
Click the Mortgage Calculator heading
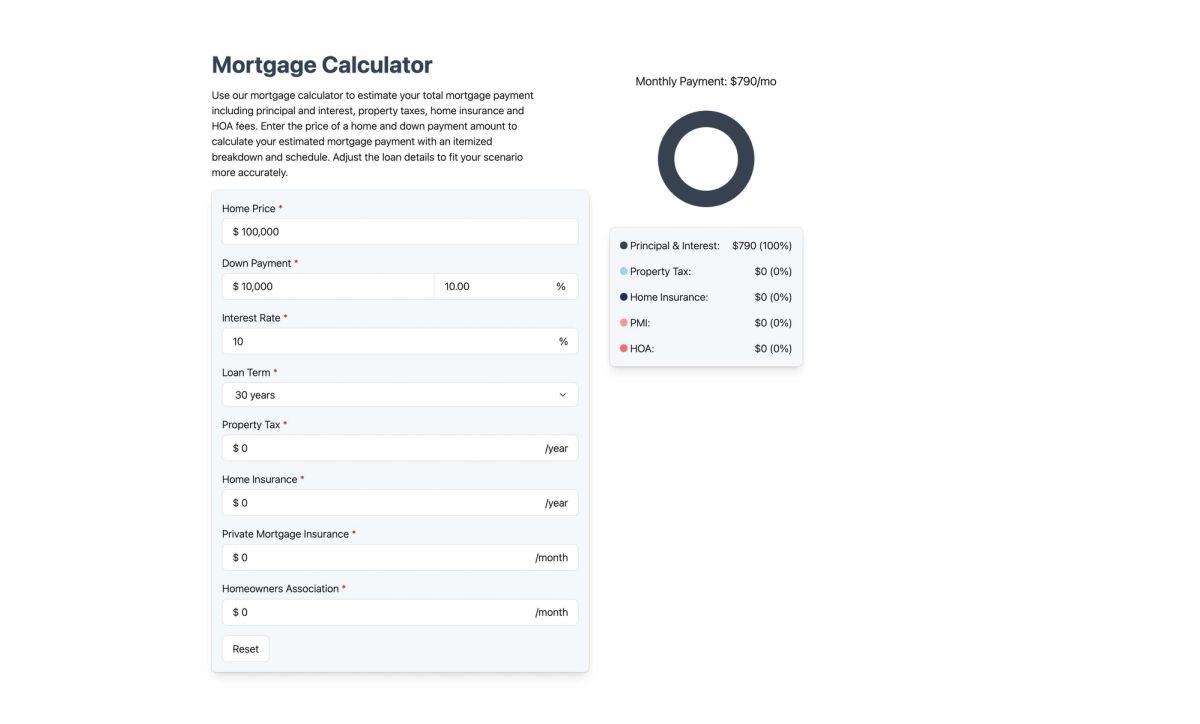point(322,65)
